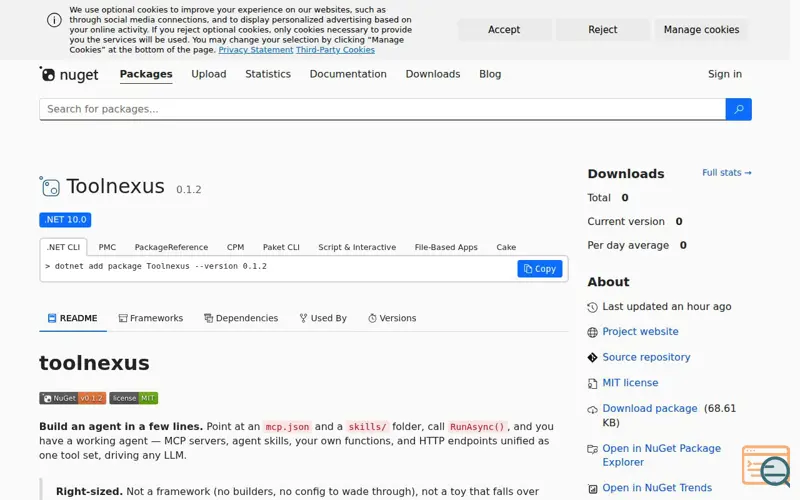Open the Third-Party Cookies link

(335, 49)
